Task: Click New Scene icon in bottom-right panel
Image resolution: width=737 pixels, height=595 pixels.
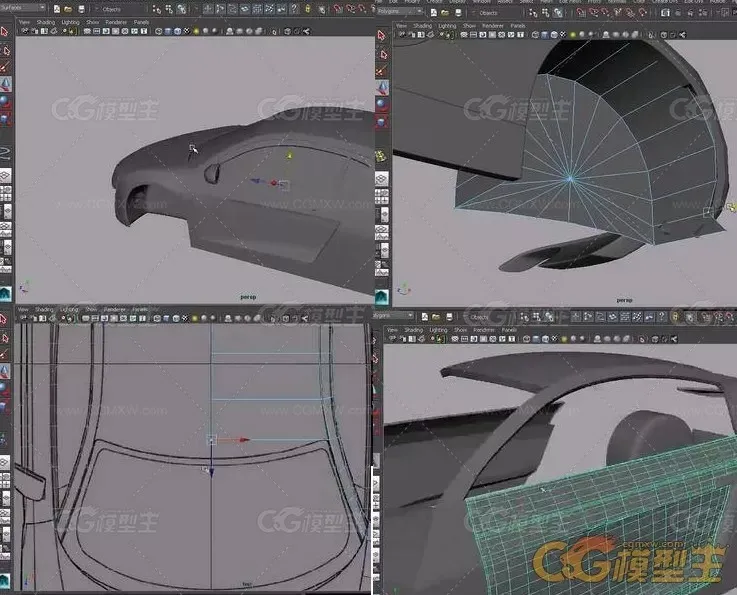Action: (424, 317)
